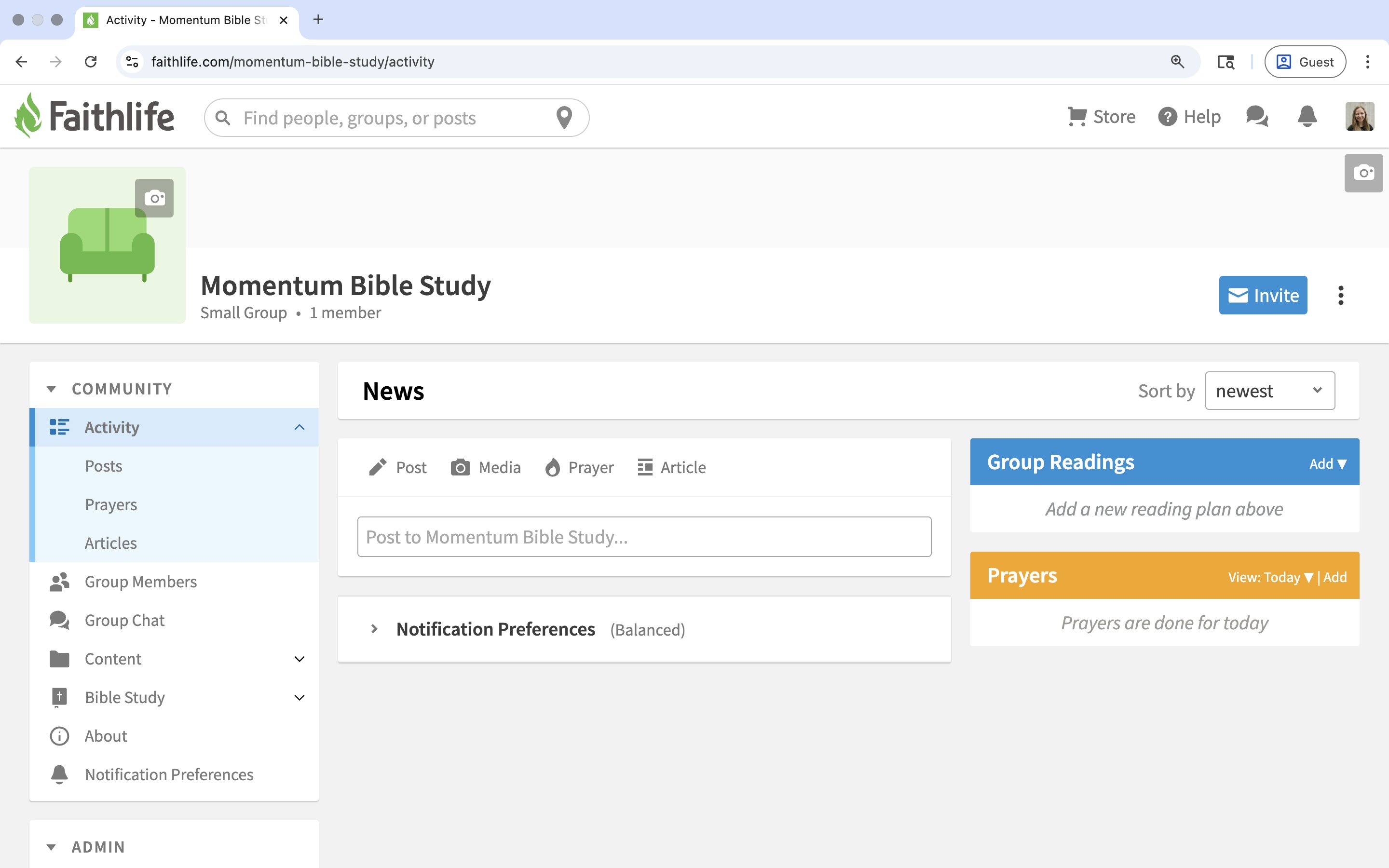Click the Faithlife flame logo
The image size is (1389, 868).
coord(28,115)
